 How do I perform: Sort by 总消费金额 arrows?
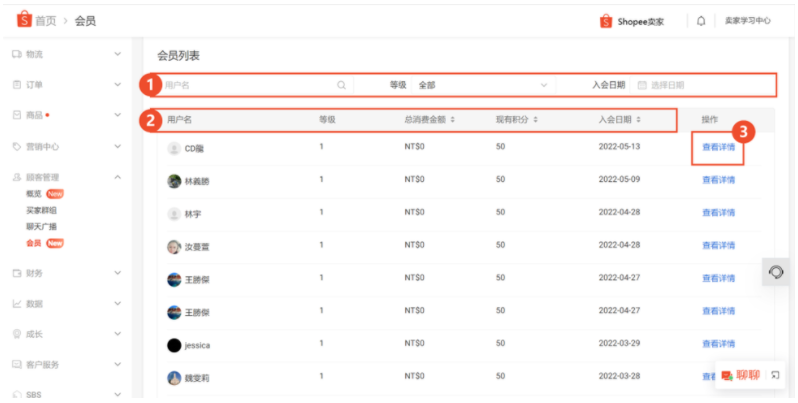tap(452, 120)
